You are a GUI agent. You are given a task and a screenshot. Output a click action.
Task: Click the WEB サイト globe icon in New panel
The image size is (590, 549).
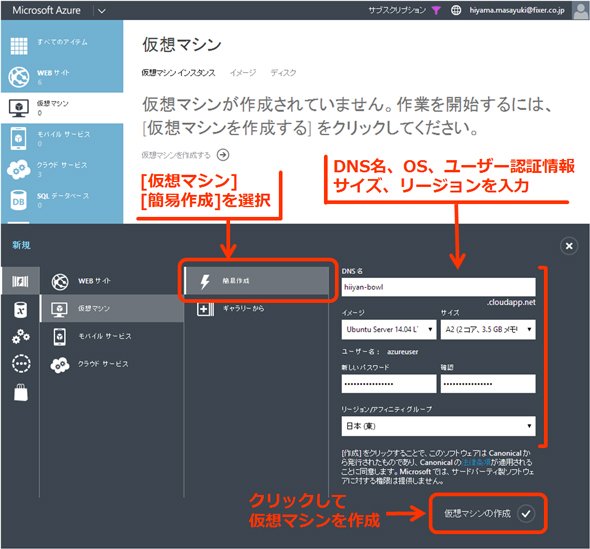pyautogui.click(x=60, y=281)
